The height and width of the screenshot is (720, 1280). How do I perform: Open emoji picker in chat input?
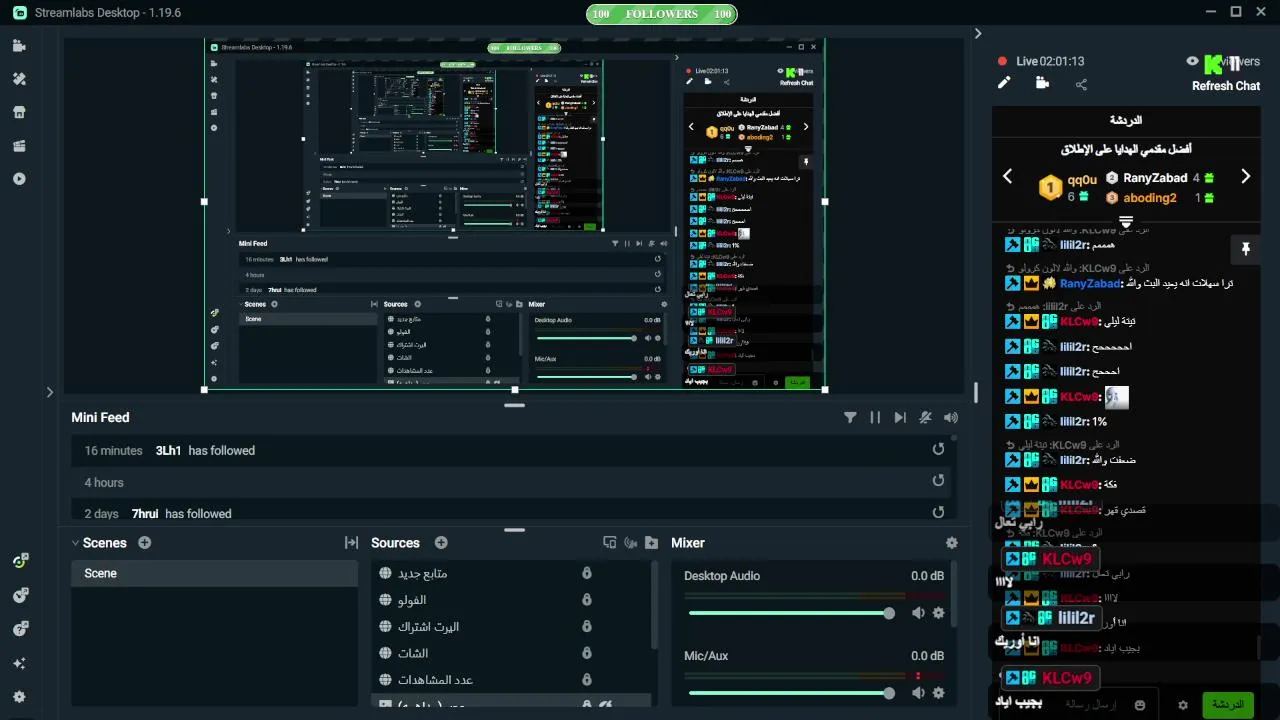[1140, 705]
